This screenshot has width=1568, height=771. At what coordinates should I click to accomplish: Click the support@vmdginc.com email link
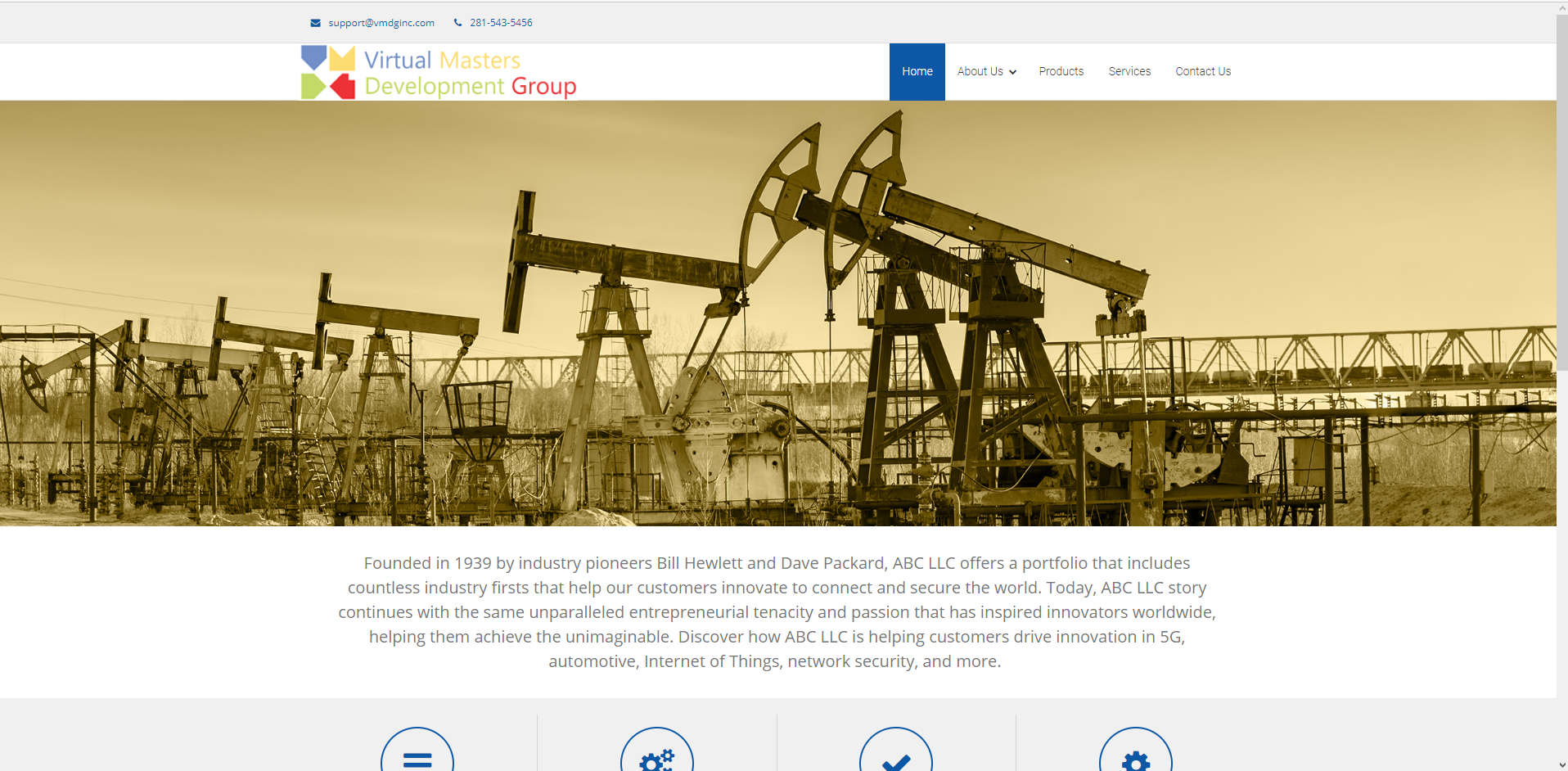click(381, 23)
